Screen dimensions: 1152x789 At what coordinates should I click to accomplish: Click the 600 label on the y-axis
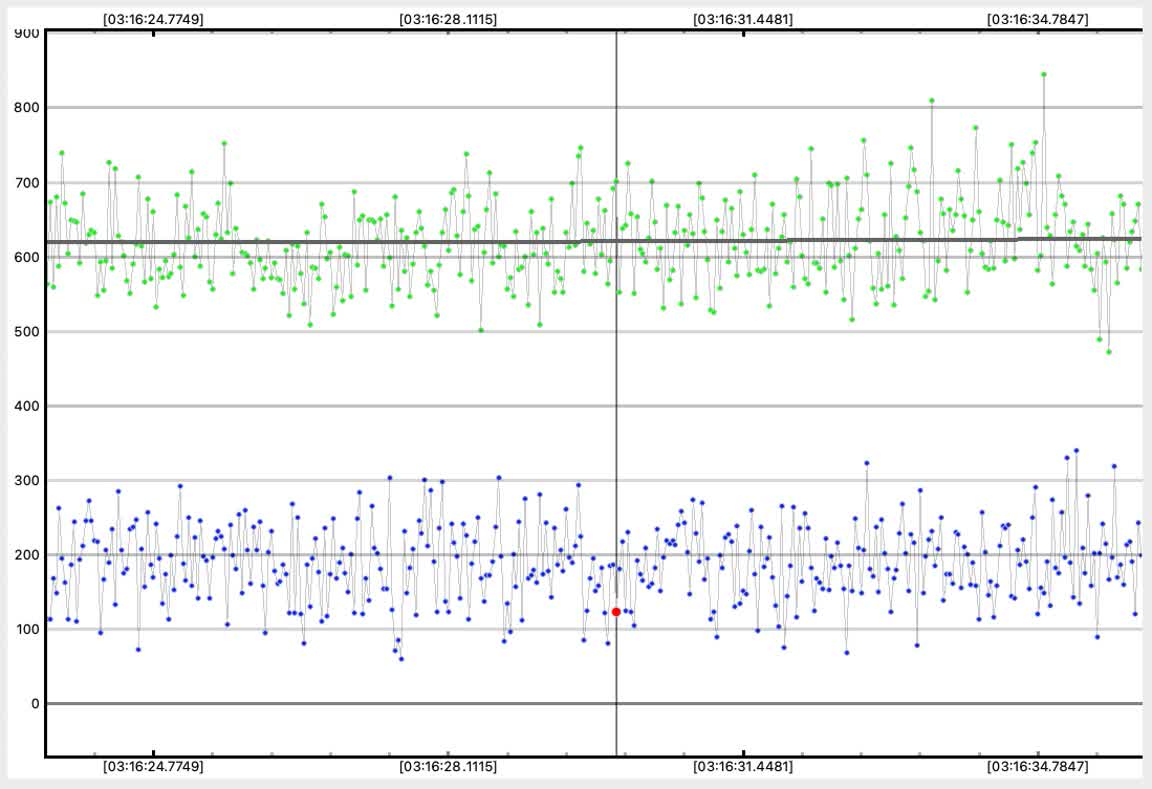27,257
